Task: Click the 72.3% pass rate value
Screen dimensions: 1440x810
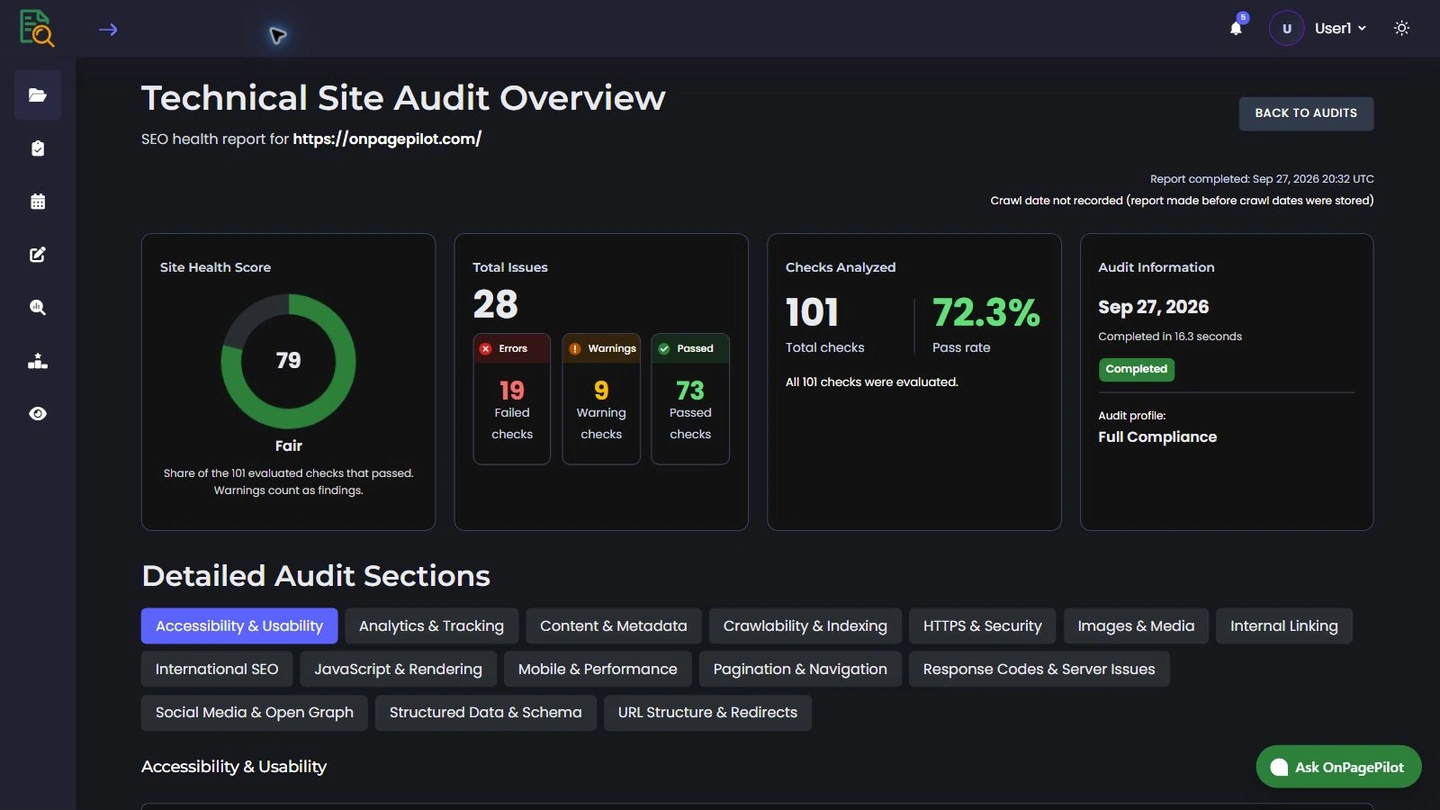Action: tap(986, 313)
